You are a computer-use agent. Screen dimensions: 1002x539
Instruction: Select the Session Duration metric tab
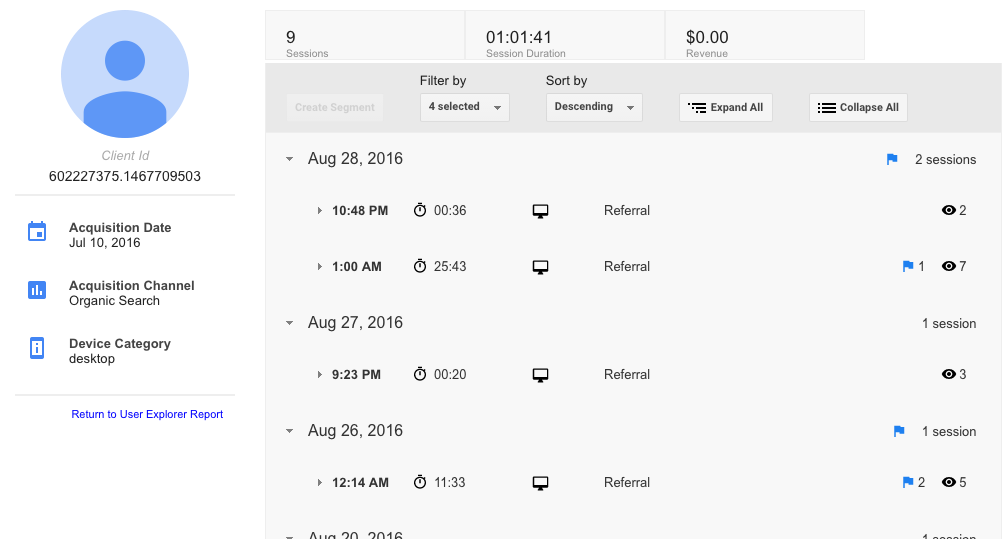click(x=564, y=37)
